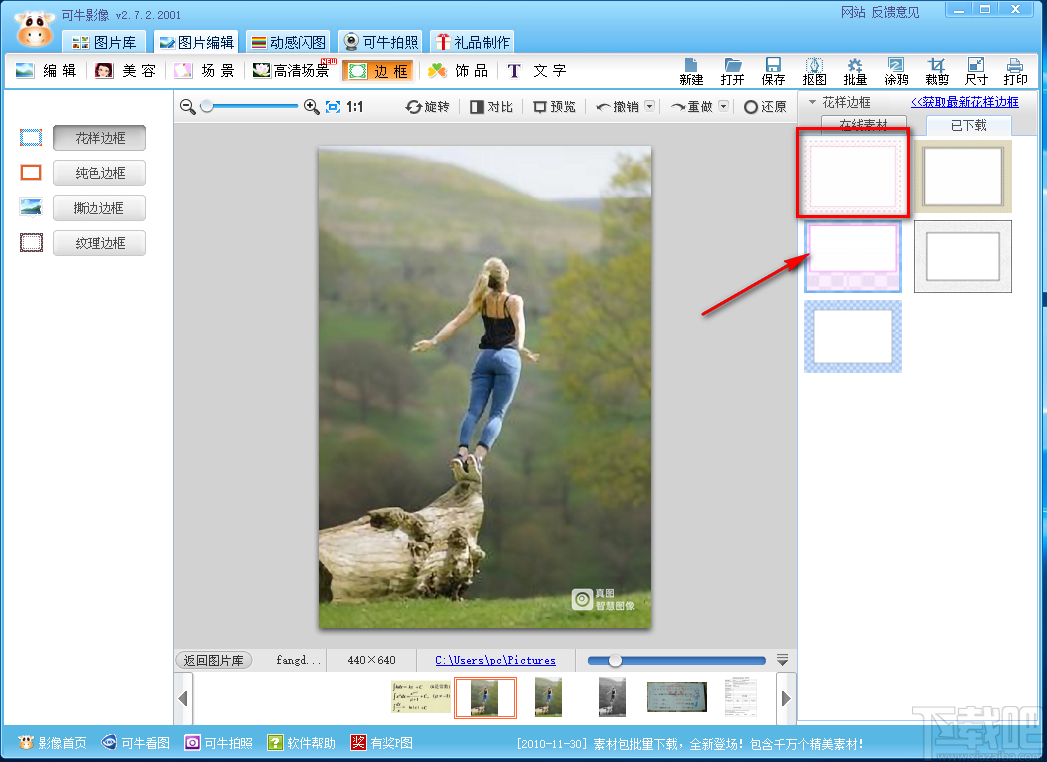Click the 打开 (open) folder icon
The image size is (1047, 762).
point(732,71)
